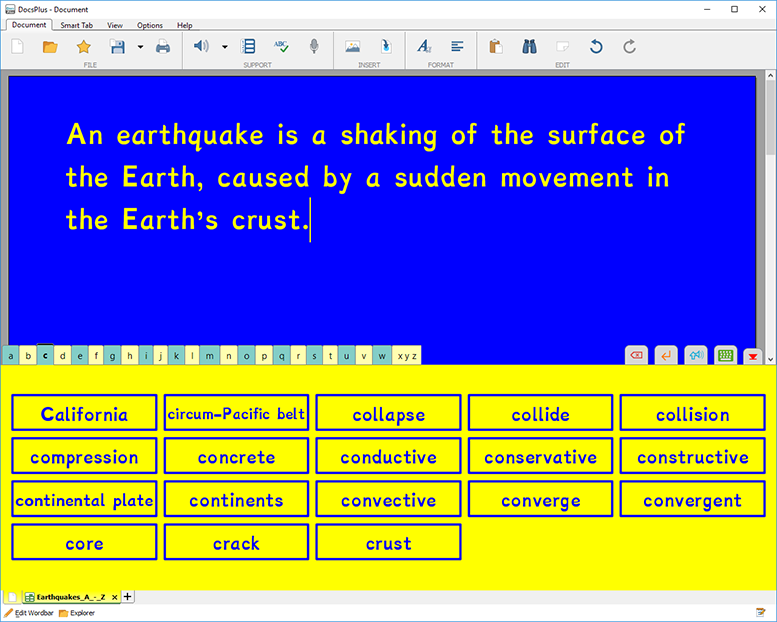Screen dimensions: 777x622
Task: Open the speak options dropdown arrow
Action: click(x=224, y=46)
